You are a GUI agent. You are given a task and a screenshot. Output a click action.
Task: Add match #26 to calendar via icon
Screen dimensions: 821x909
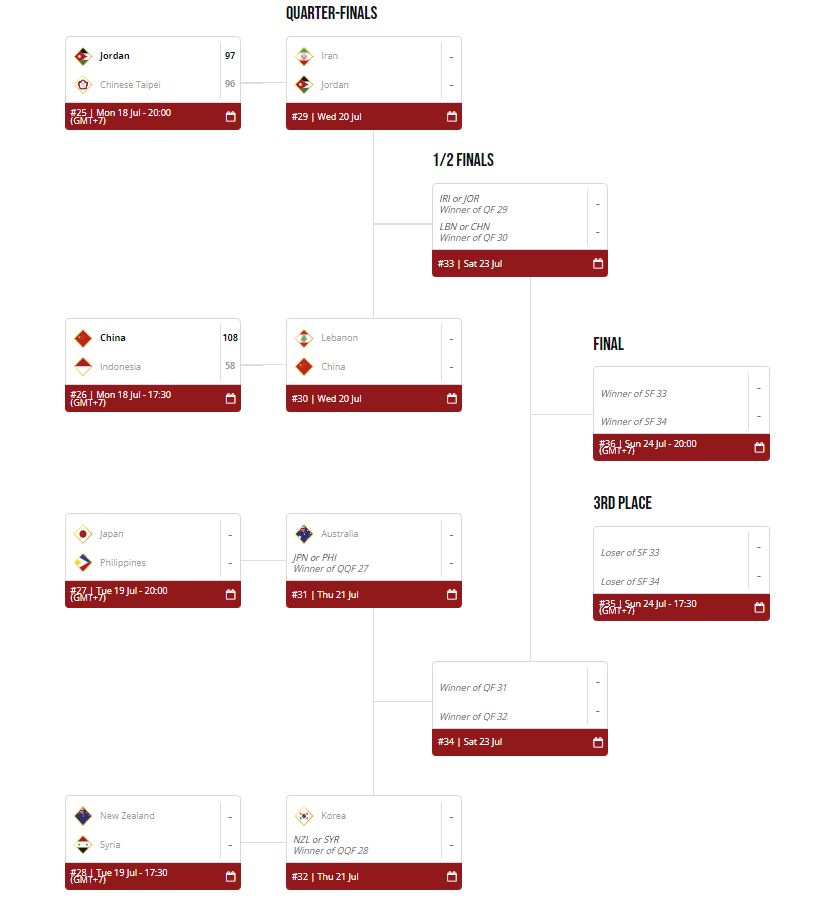[x=230, y=398]
